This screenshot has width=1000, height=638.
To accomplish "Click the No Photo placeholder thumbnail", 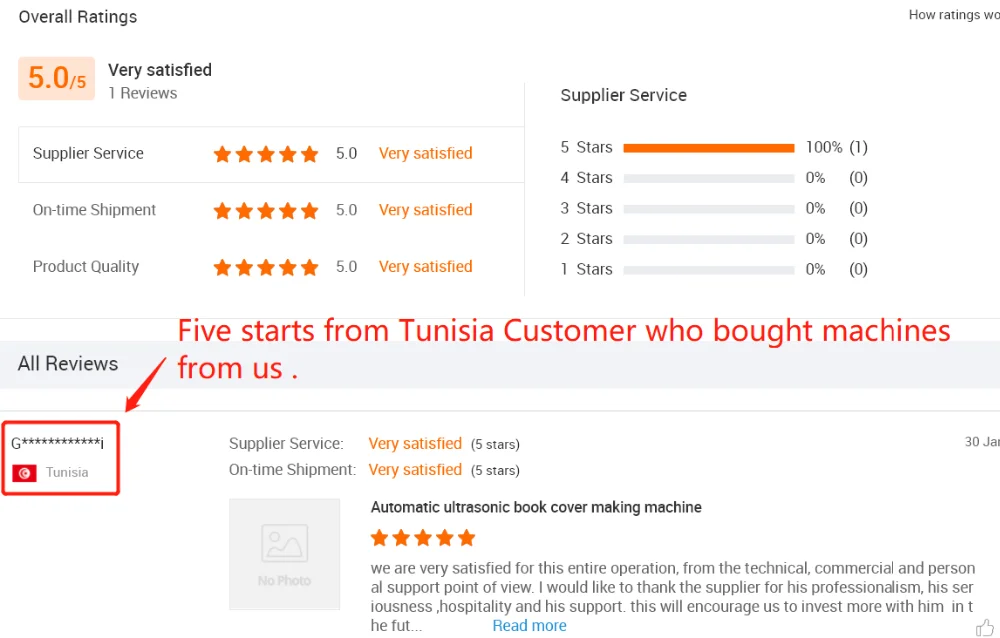I will pyautogui.click(x=284, y=554).
